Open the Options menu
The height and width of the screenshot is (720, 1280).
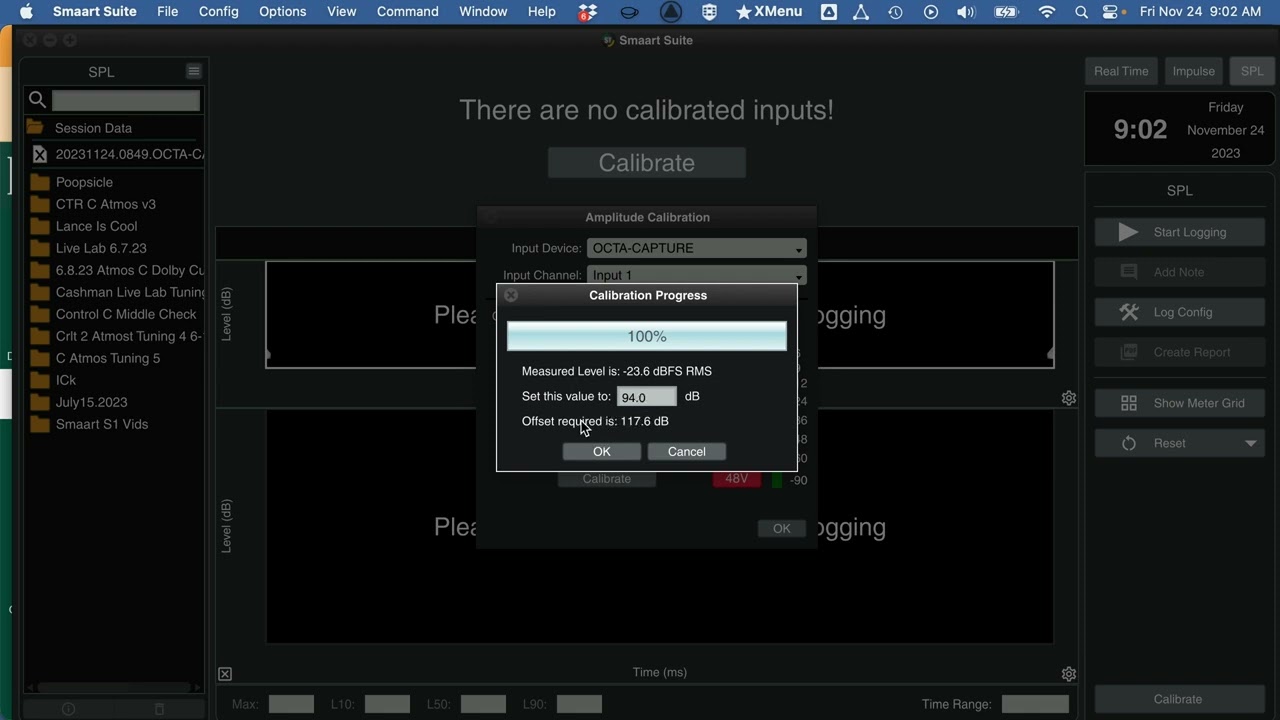click(283, 12)
